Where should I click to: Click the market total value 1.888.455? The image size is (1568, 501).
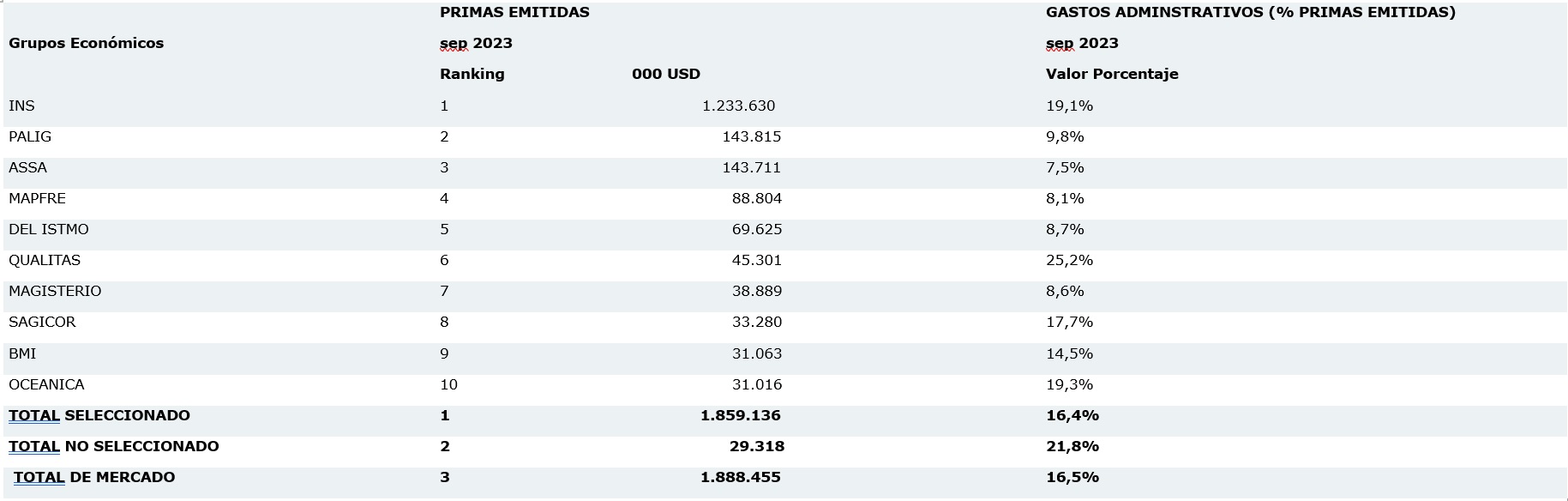[x=740, y=477]
